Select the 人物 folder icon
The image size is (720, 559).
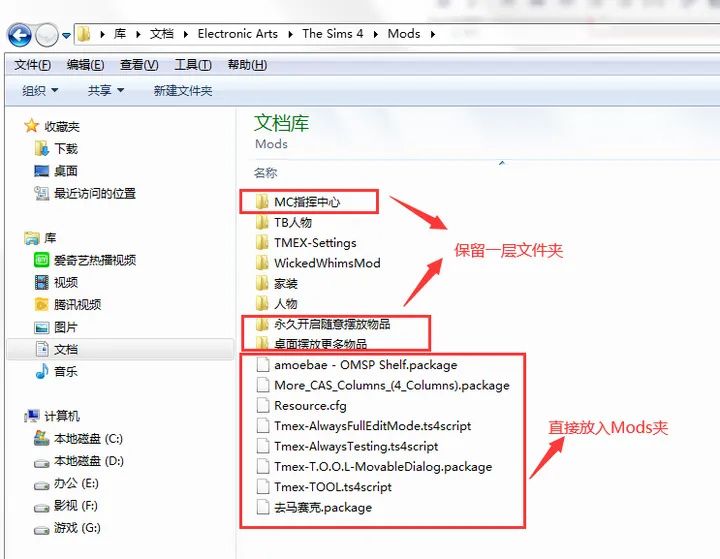pyautogui.click(x=262, y=304)
